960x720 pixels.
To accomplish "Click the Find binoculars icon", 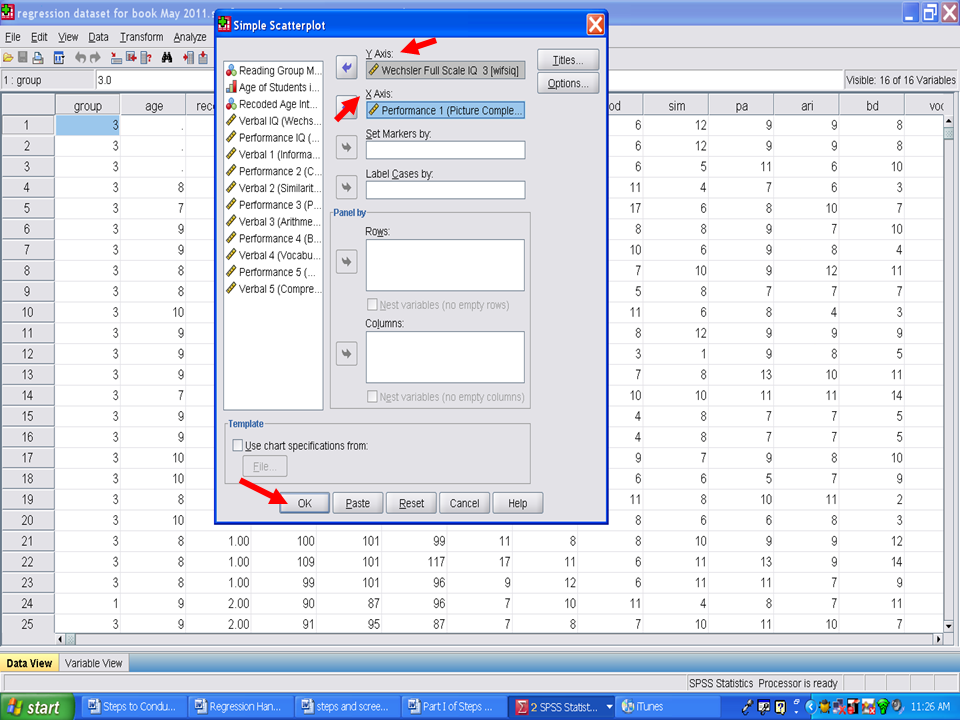I will (167, 58).
